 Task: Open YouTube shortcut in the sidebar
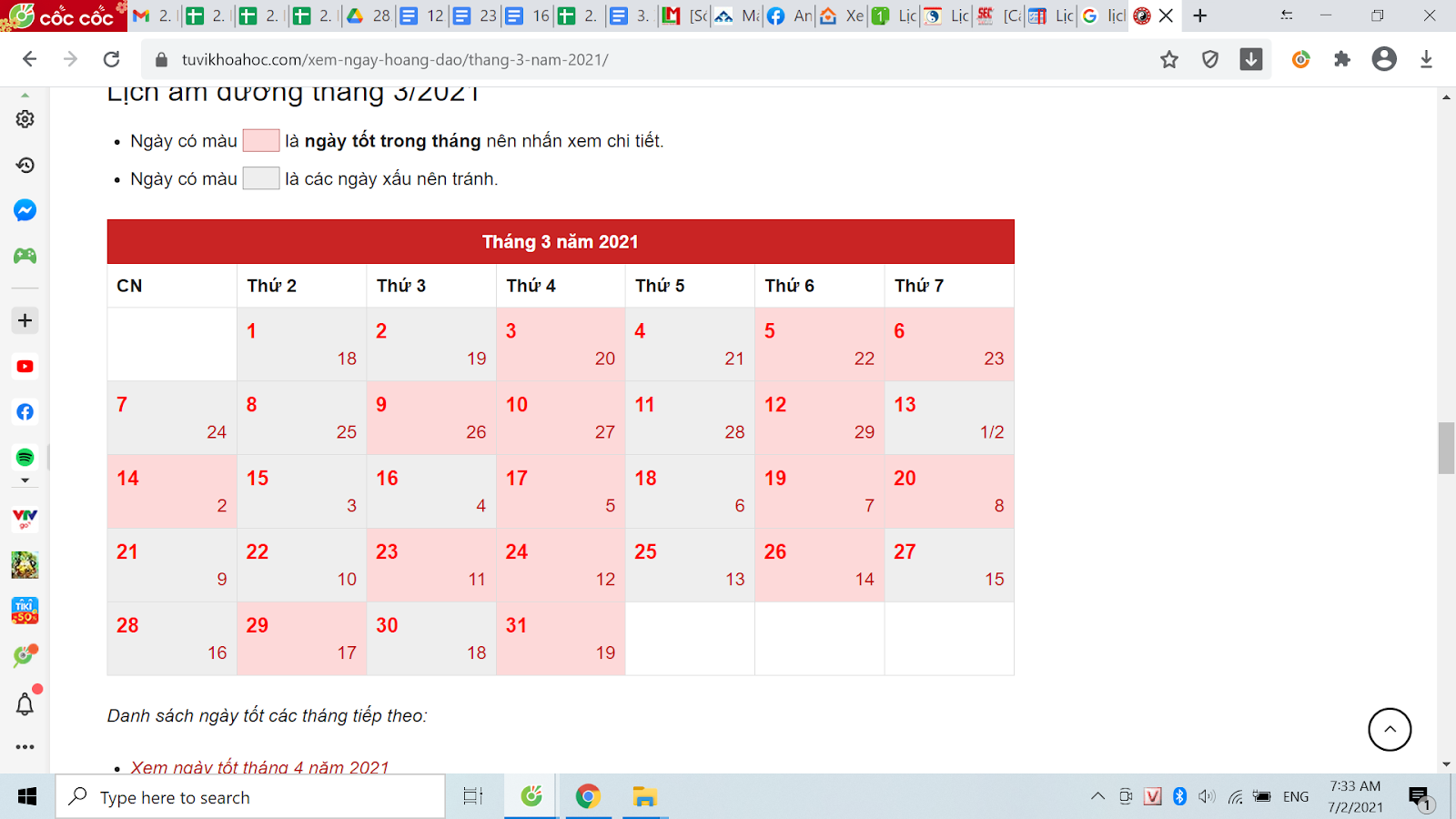point(25,366)
